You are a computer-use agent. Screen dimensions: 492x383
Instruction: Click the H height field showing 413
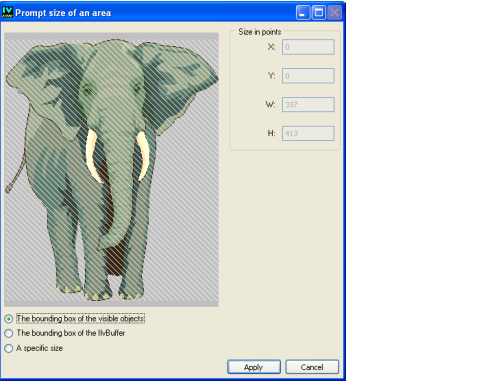point(308,133)
